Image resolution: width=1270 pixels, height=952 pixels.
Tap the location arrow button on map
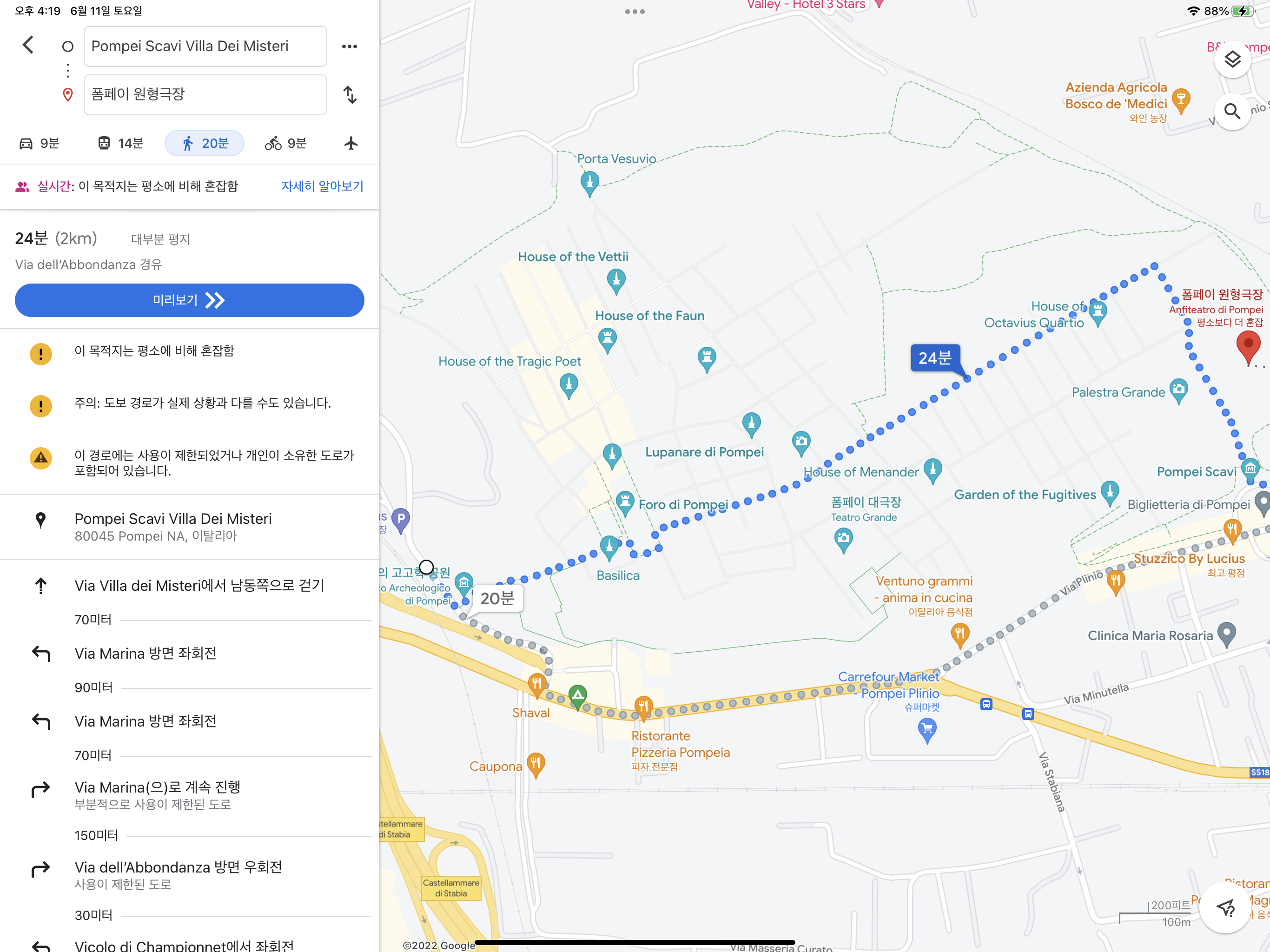(1226, 908)
